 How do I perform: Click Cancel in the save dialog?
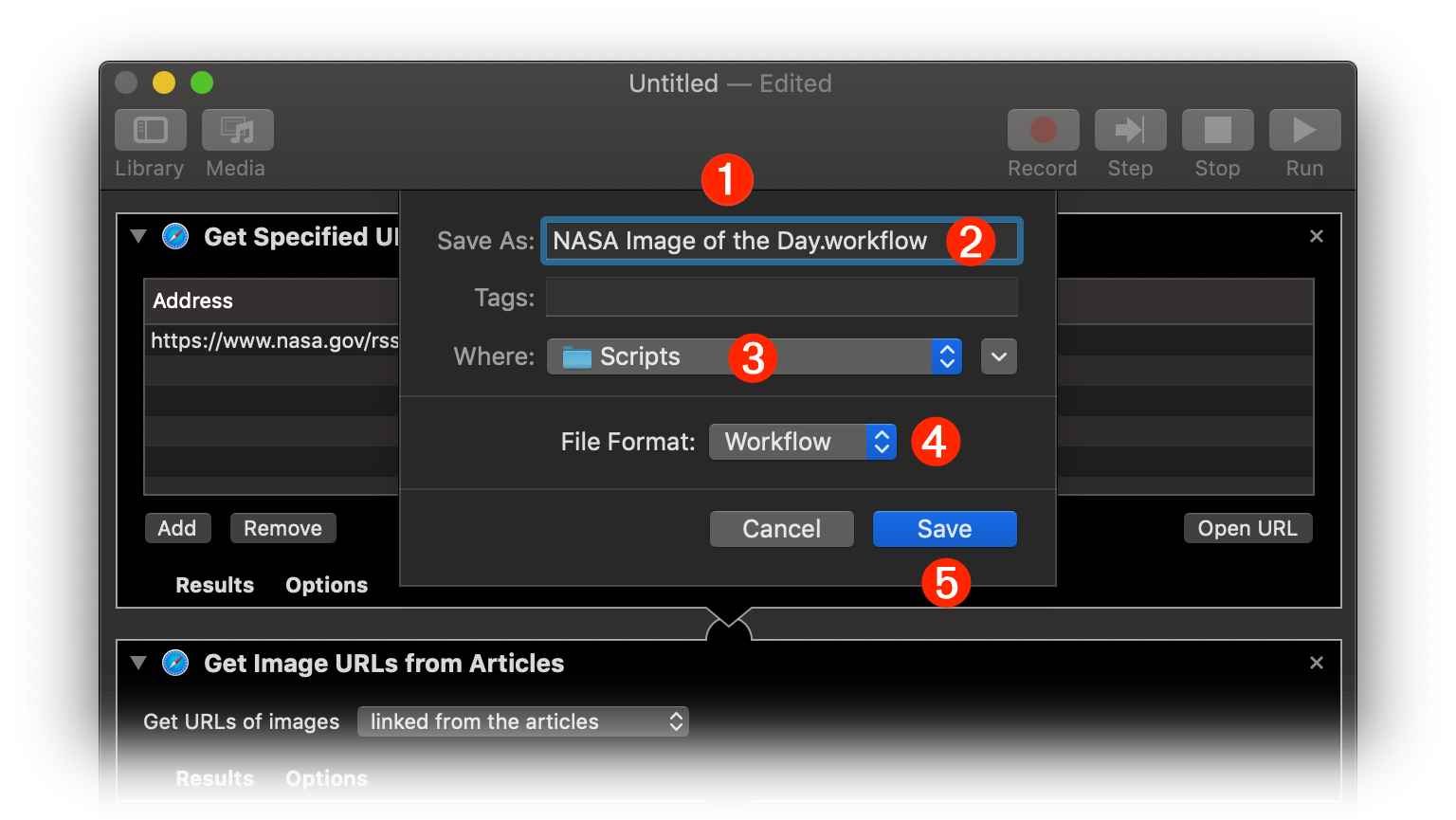coord(781,529)
